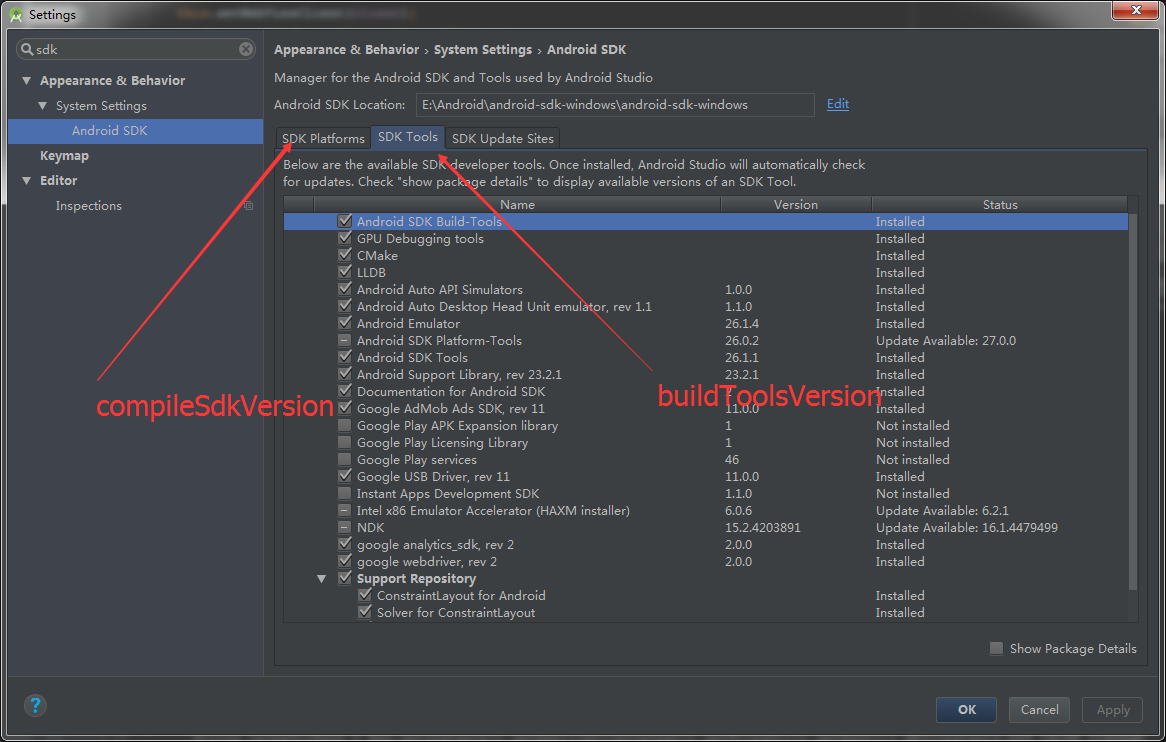
Task: Sort by the Name column header
Action: (x=517, y=204)
